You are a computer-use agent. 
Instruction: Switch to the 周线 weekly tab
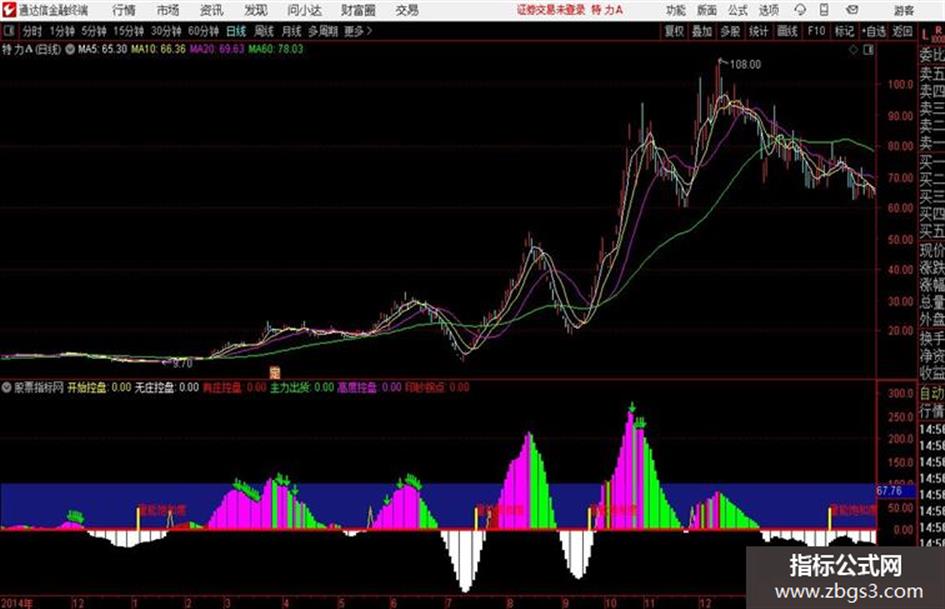264,31
